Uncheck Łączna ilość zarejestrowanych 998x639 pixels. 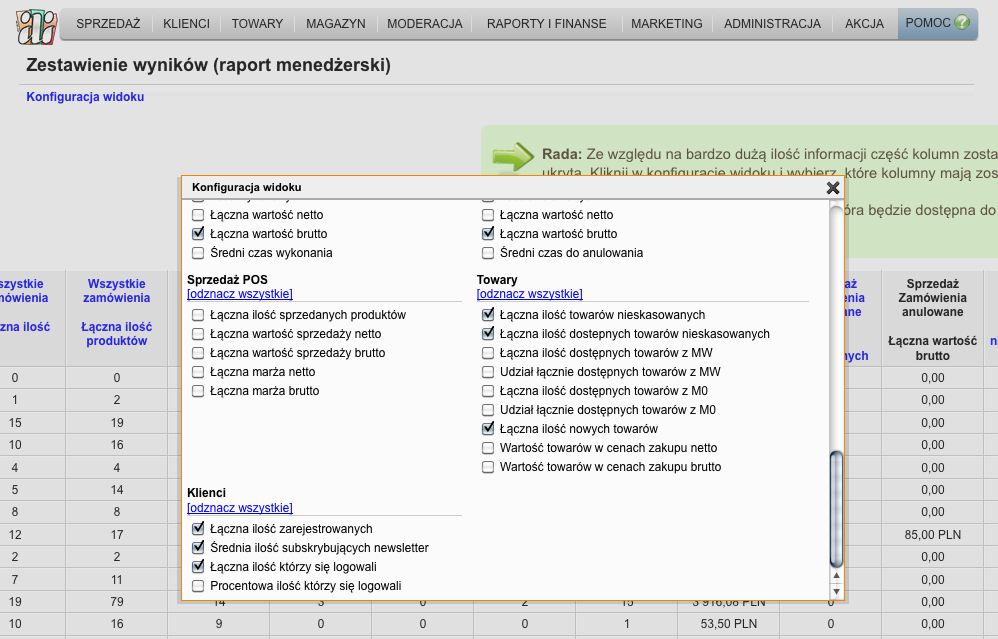[198, 529]
